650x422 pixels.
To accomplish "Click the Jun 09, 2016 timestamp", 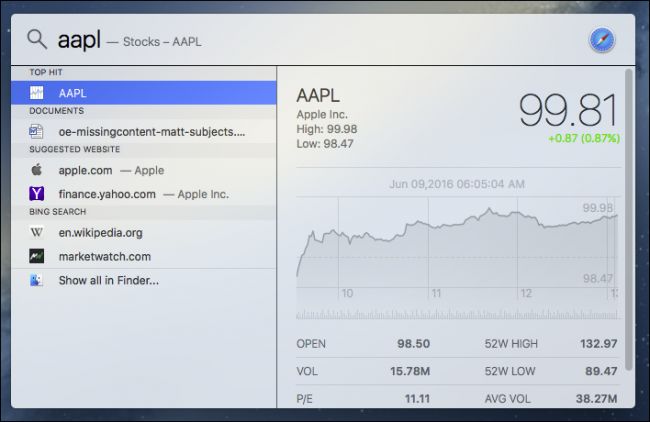I will click(457, 184).
